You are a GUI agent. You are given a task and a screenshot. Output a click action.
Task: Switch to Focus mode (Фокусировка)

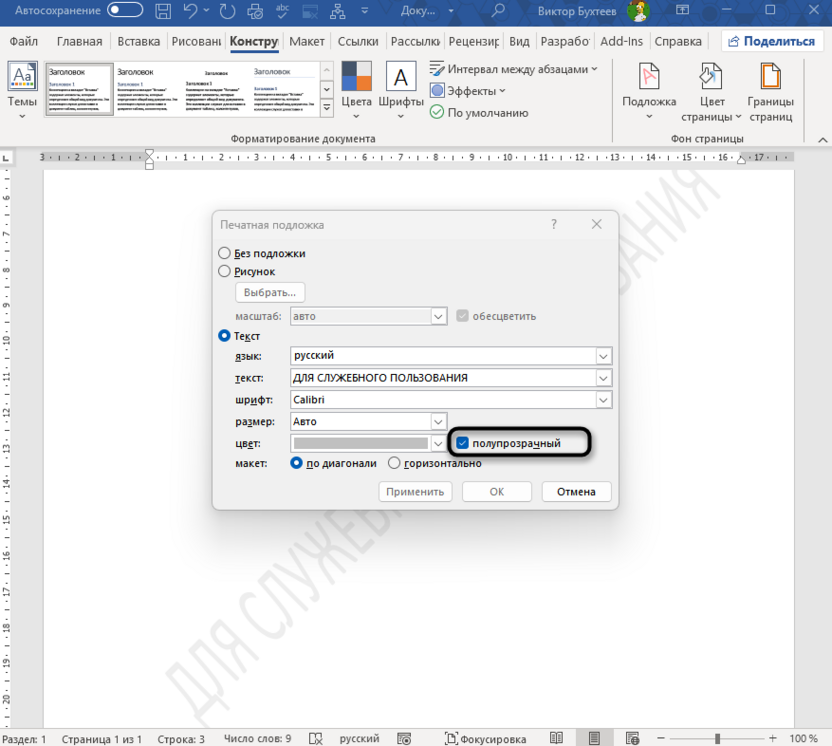point(486,738)
